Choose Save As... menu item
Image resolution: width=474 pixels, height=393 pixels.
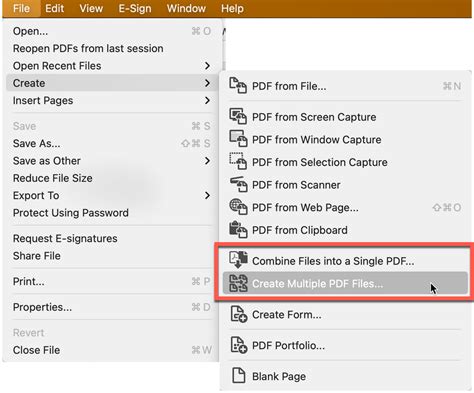112,143
